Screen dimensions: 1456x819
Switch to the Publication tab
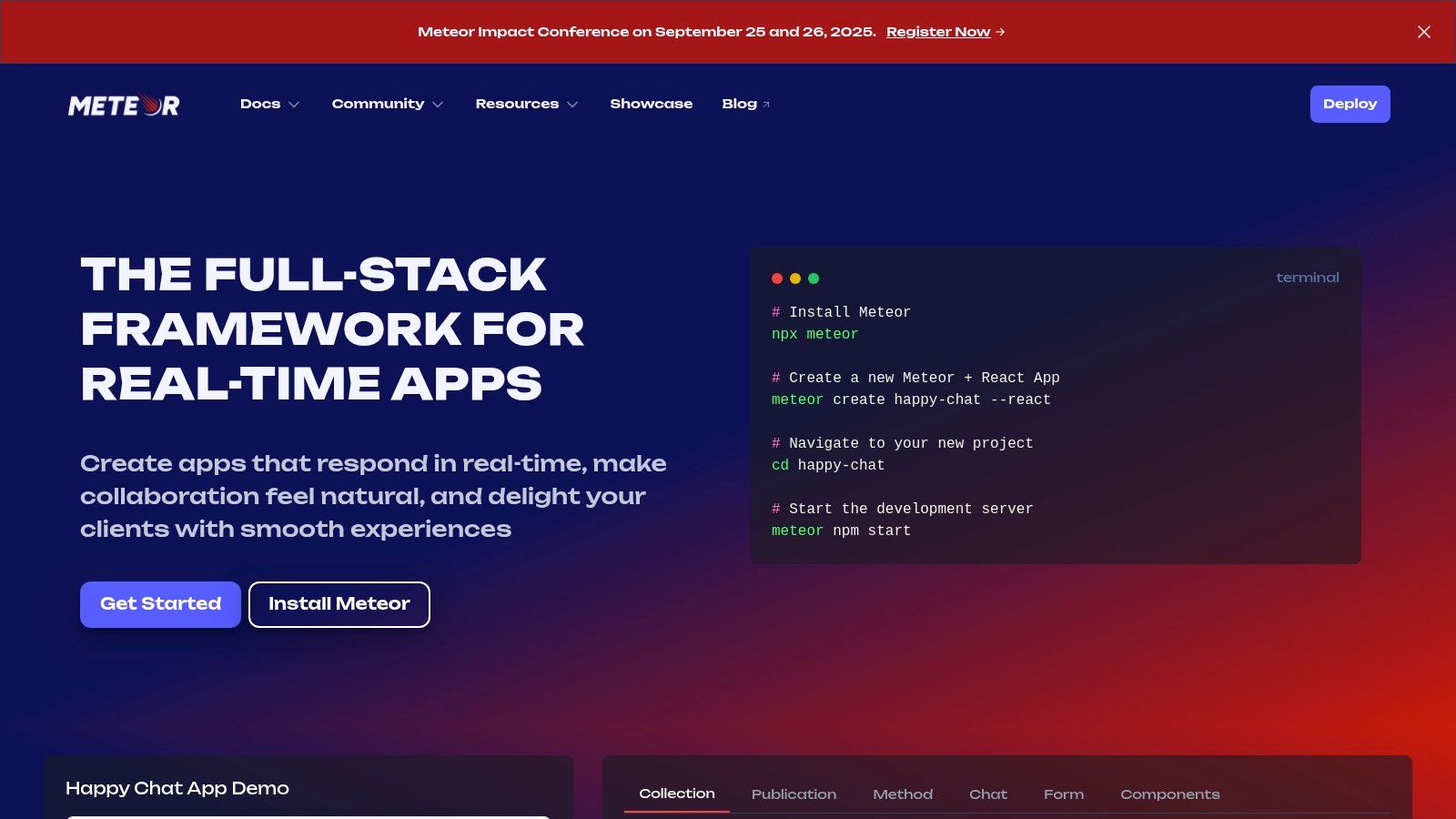(x=794, y=794)
